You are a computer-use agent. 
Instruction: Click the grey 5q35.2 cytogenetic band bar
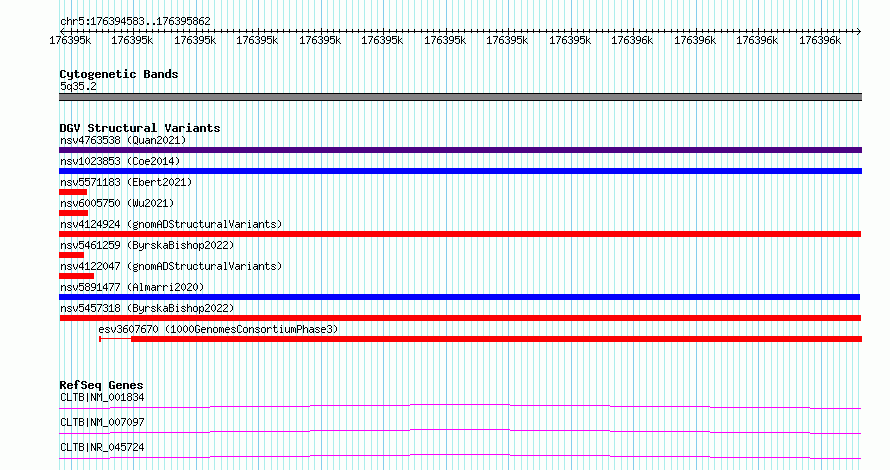(460, 97)
